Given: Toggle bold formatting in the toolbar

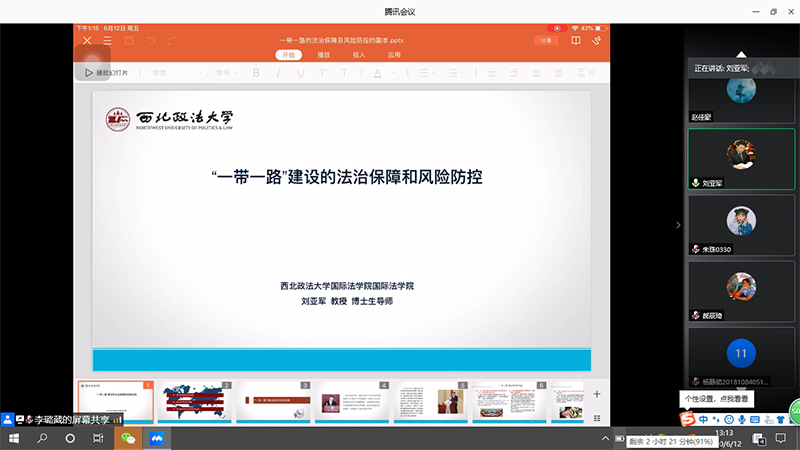Looking at the screenshot, I should 256,73.
